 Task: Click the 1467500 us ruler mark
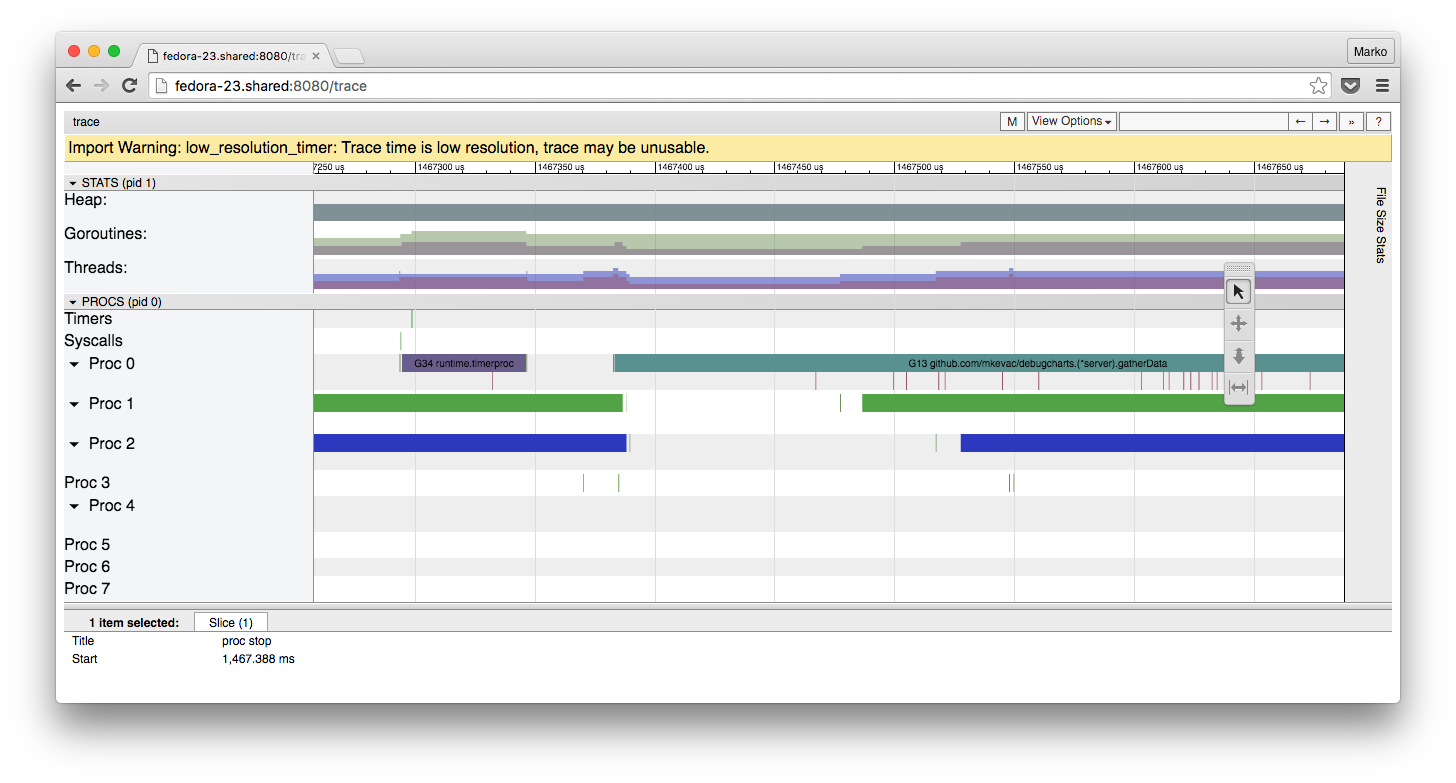920,168
